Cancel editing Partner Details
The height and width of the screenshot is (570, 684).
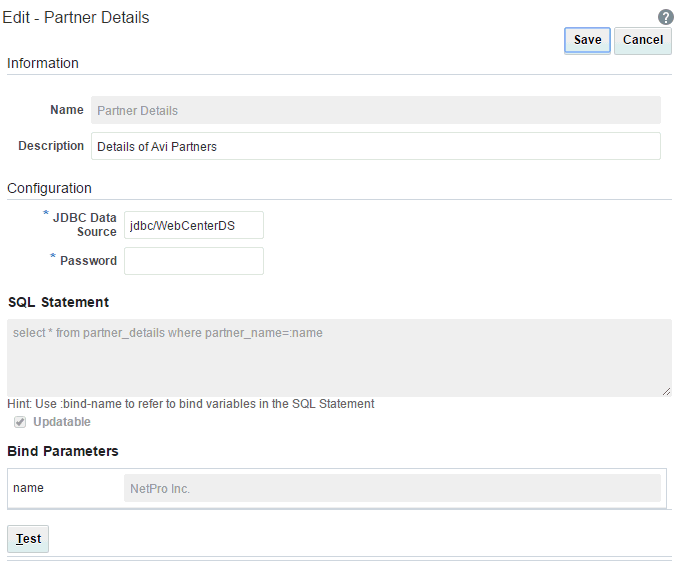coord(643,40)
